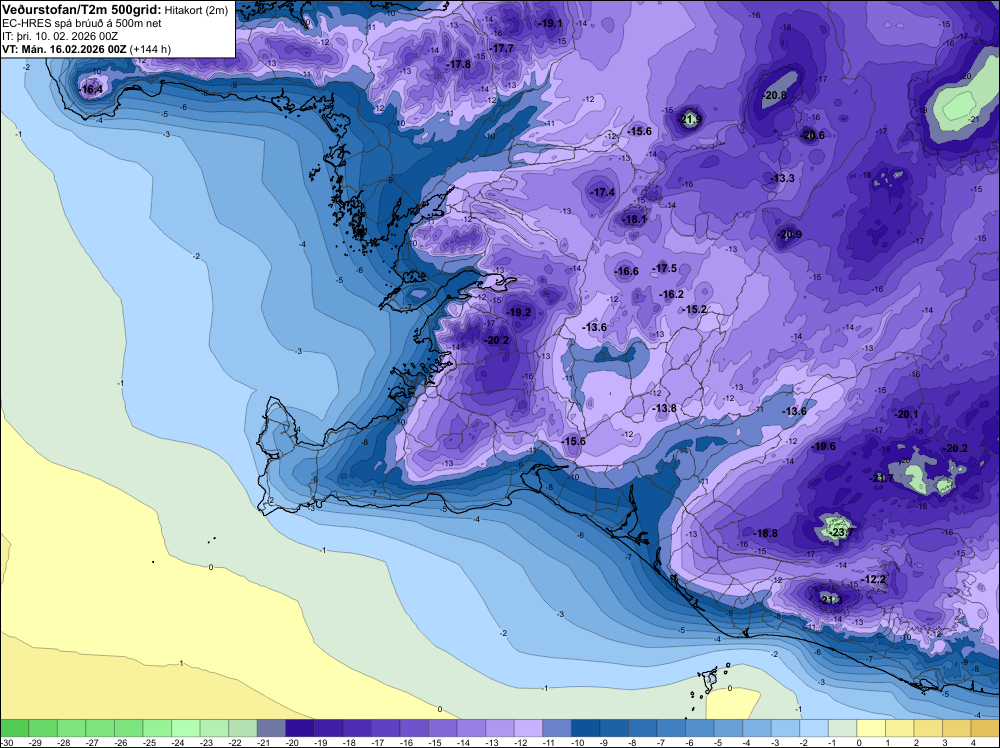Click the -19.6 temperature label
Viewport: 1000px width, 748px height.
[x=824, y=446]
